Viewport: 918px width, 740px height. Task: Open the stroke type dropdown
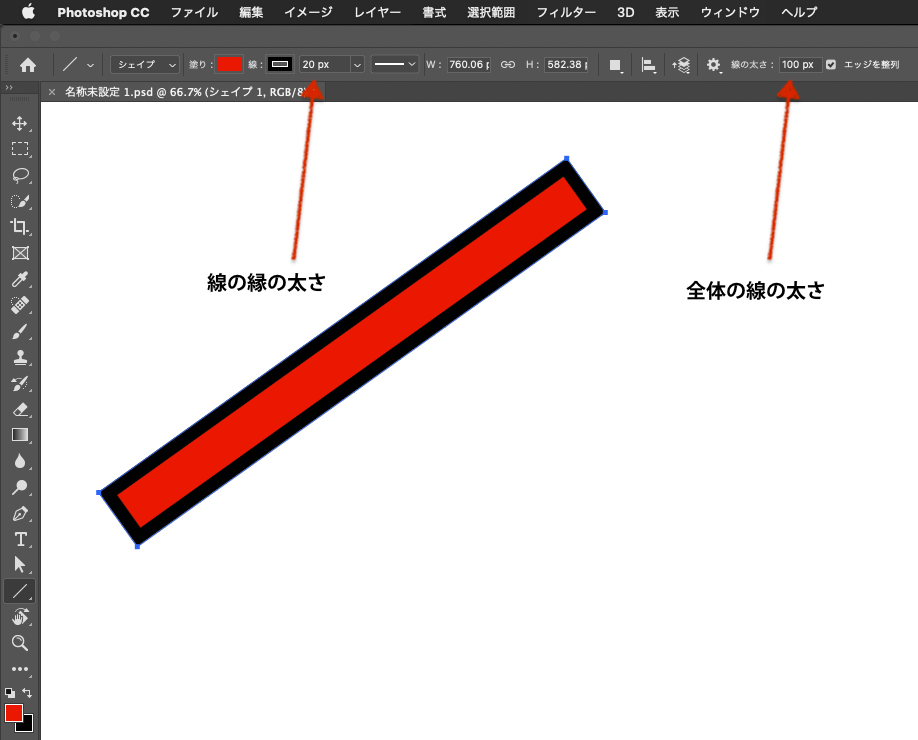pyautogui.click(x=393, y=64)
